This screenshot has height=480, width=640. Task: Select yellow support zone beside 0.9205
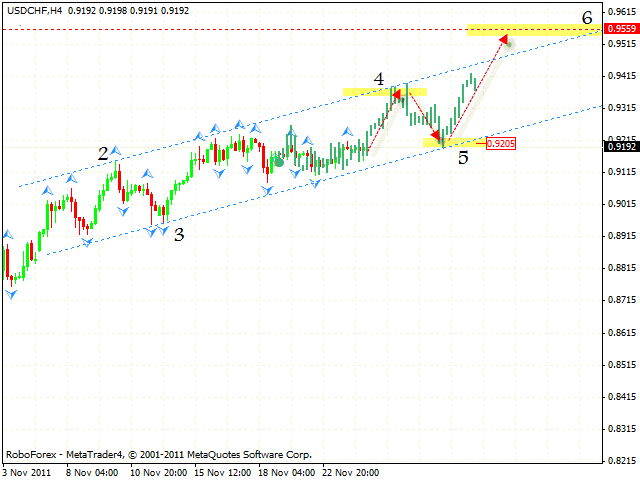tap(454, 143)
